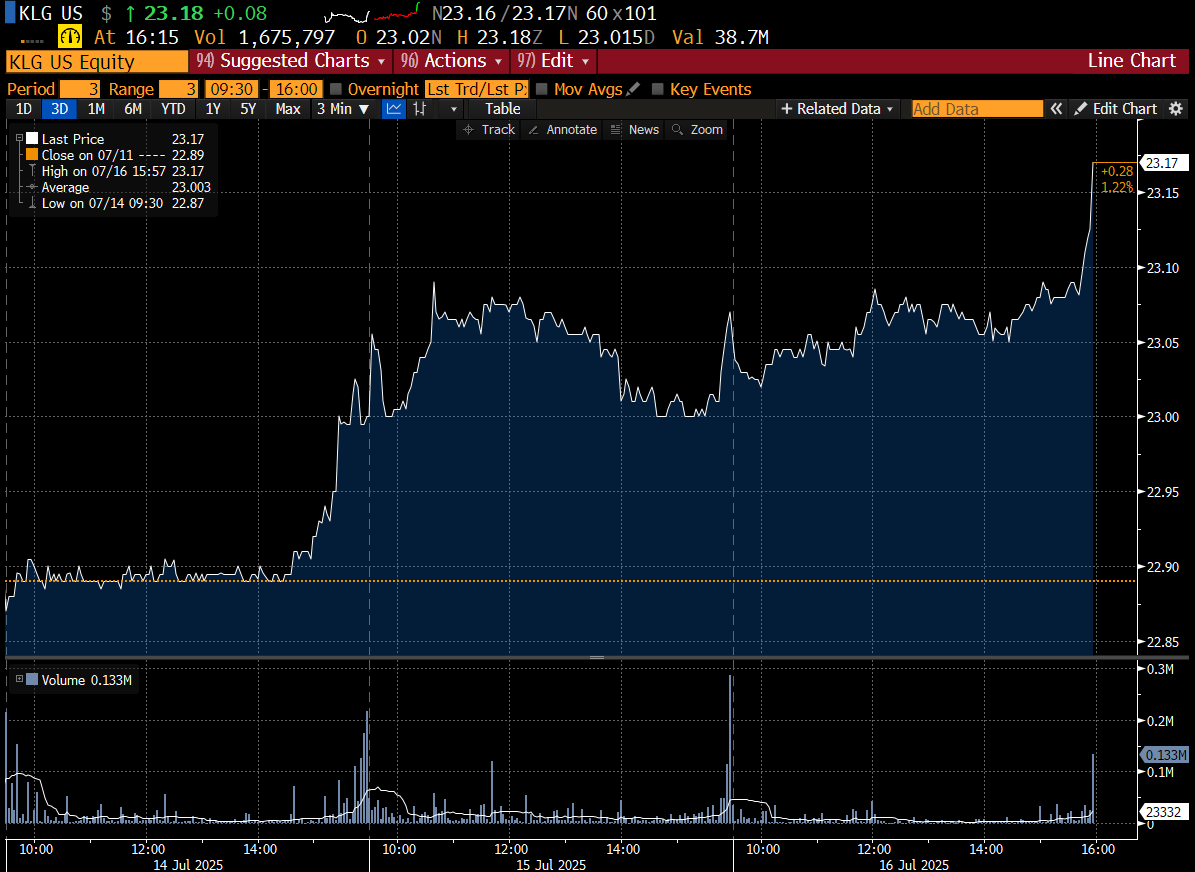Switch to the 1M range tab
Screen dimensions: 1195x872
click(x=96, y=109)
